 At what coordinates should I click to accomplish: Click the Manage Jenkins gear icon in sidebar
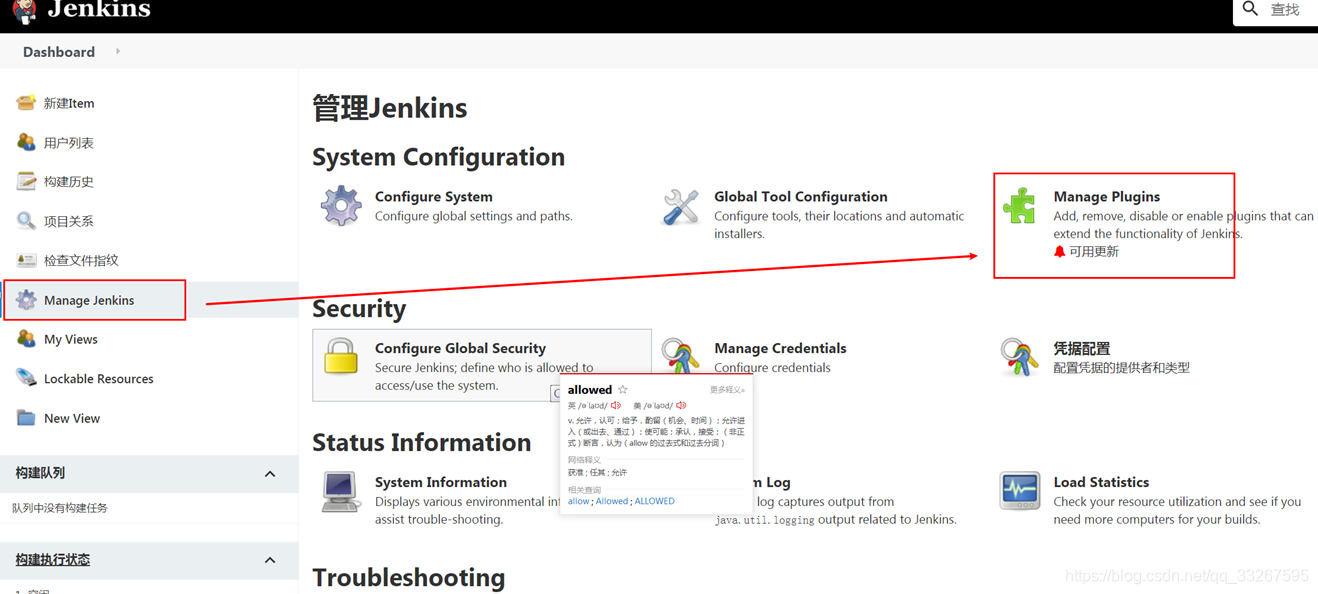coord(26,300)
